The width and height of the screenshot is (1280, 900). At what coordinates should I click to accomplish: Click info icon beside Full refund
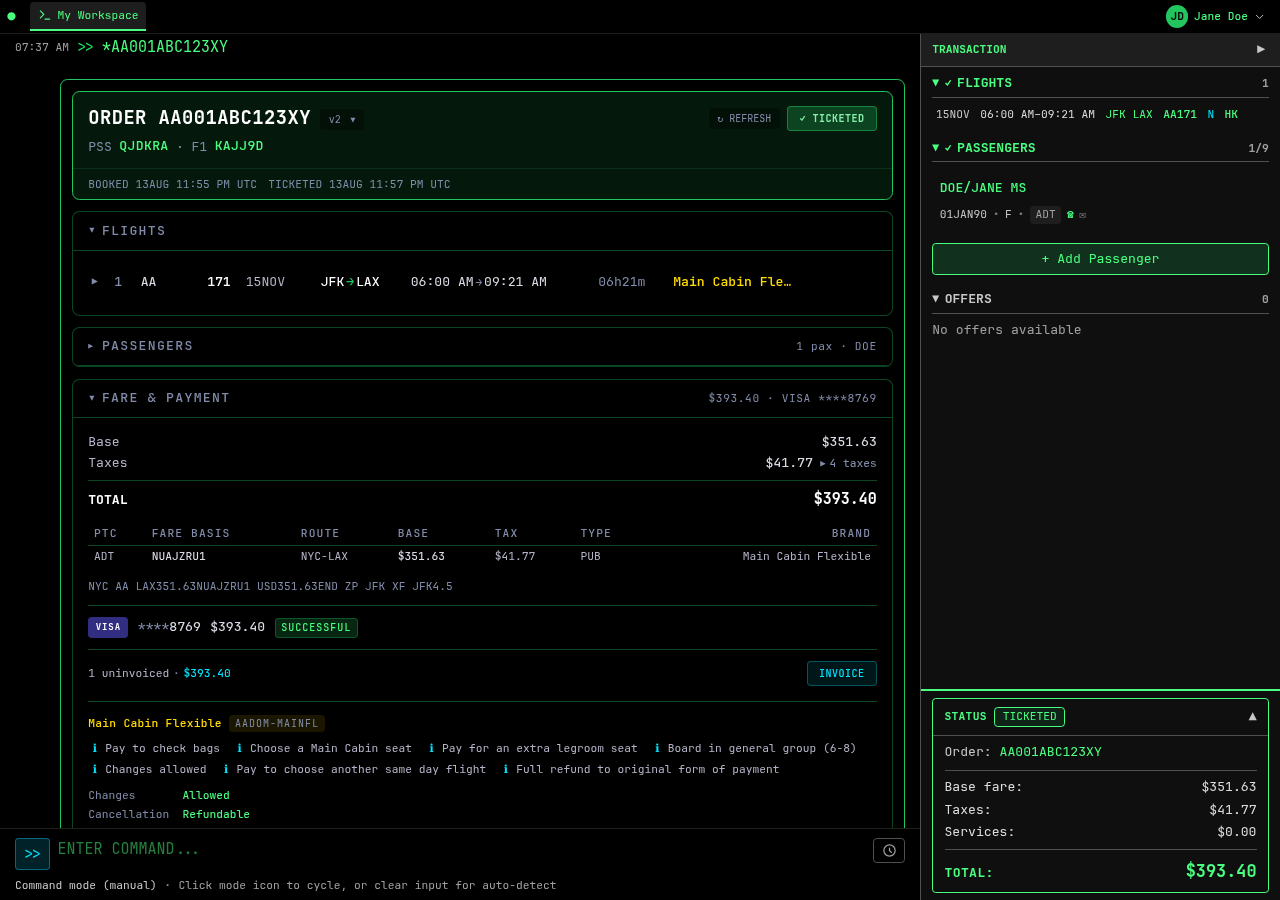click(x=506, y=770)
